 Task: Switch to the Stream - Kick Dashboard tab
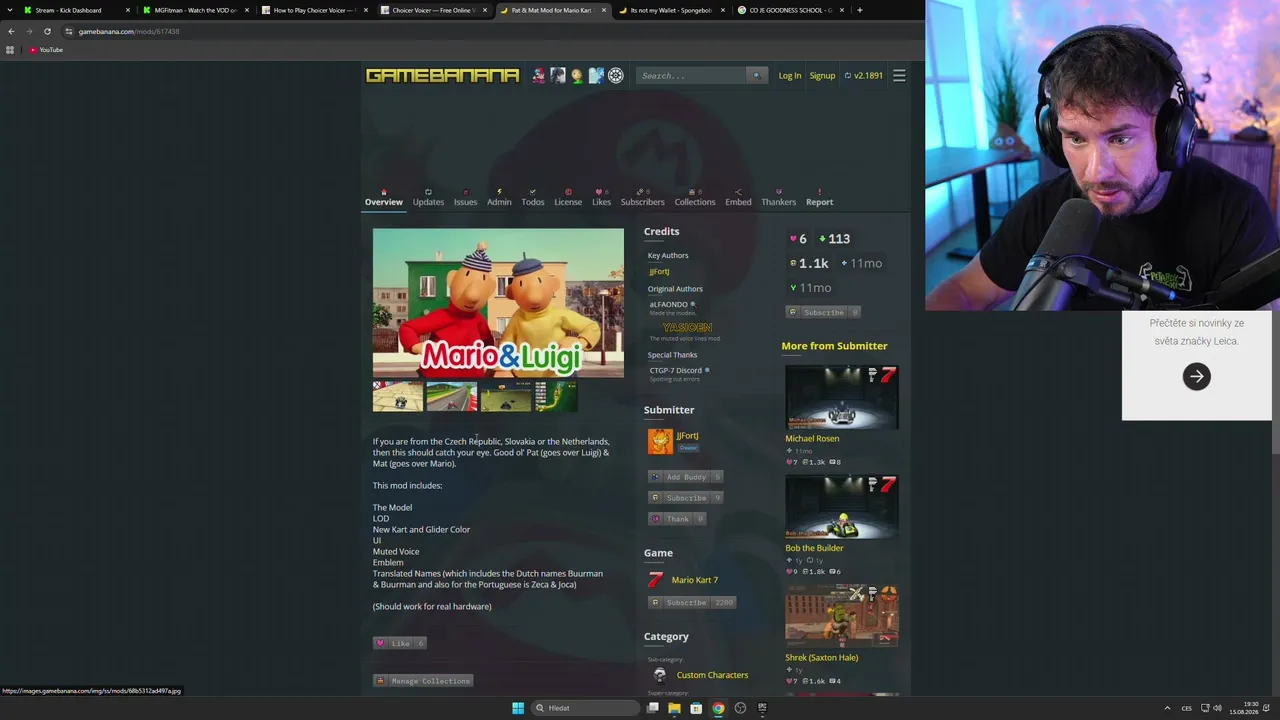77,10
